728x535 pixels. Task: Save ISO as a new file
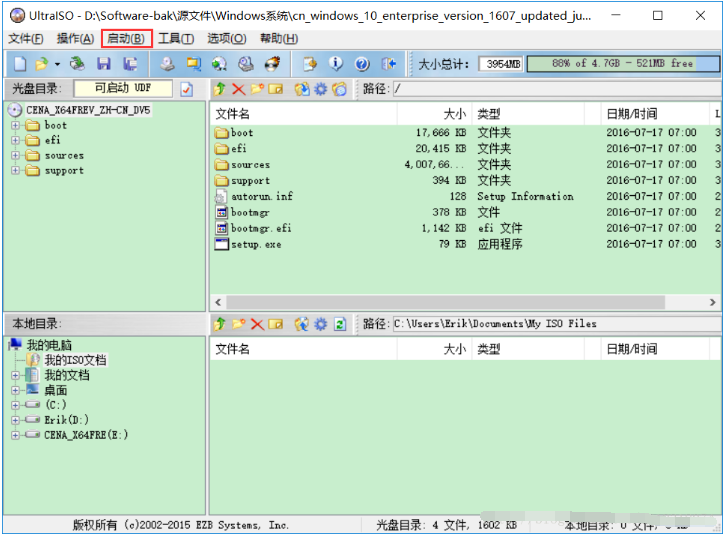click(130, 64)
